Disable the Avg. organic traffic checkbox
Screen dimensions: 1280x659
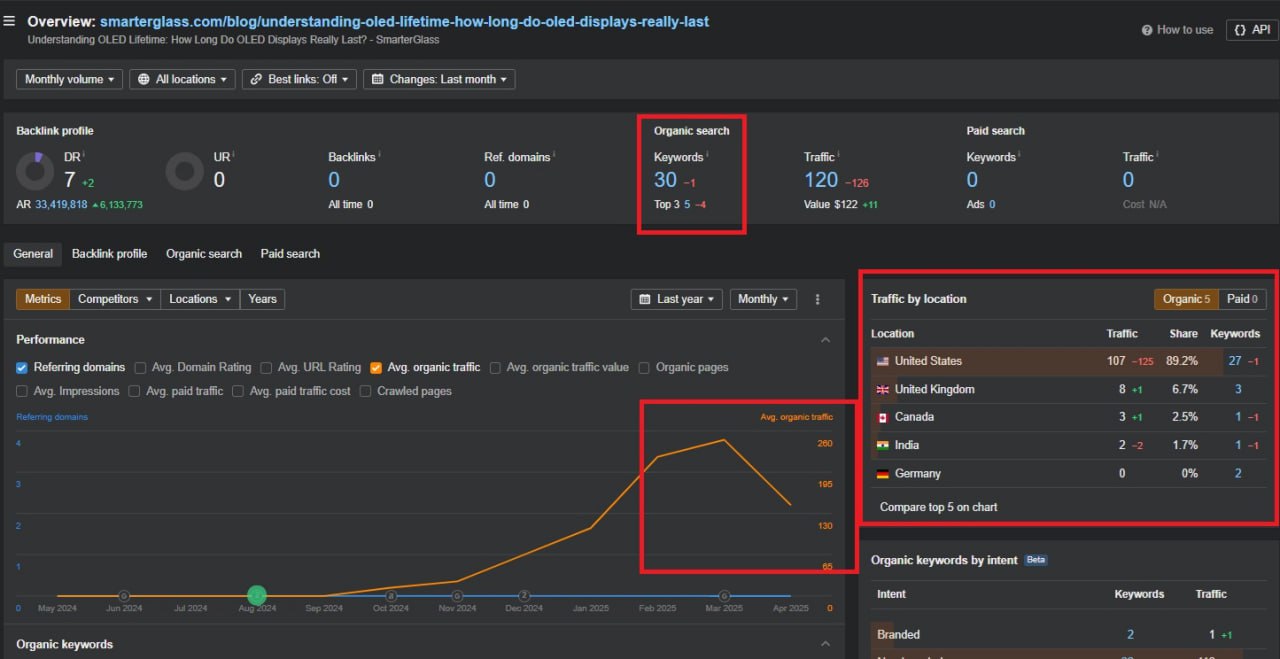pos(376,367)
